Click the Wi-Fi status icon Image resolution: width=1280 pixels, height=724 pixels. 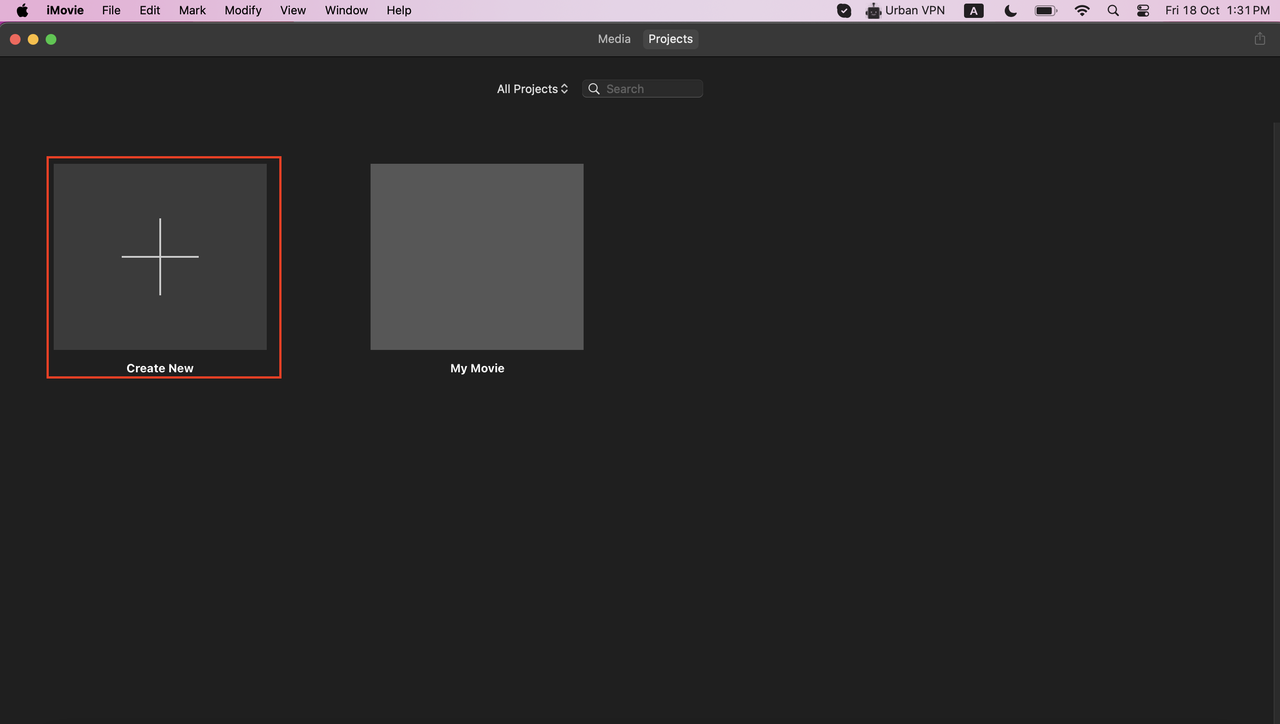point(1082,10)
